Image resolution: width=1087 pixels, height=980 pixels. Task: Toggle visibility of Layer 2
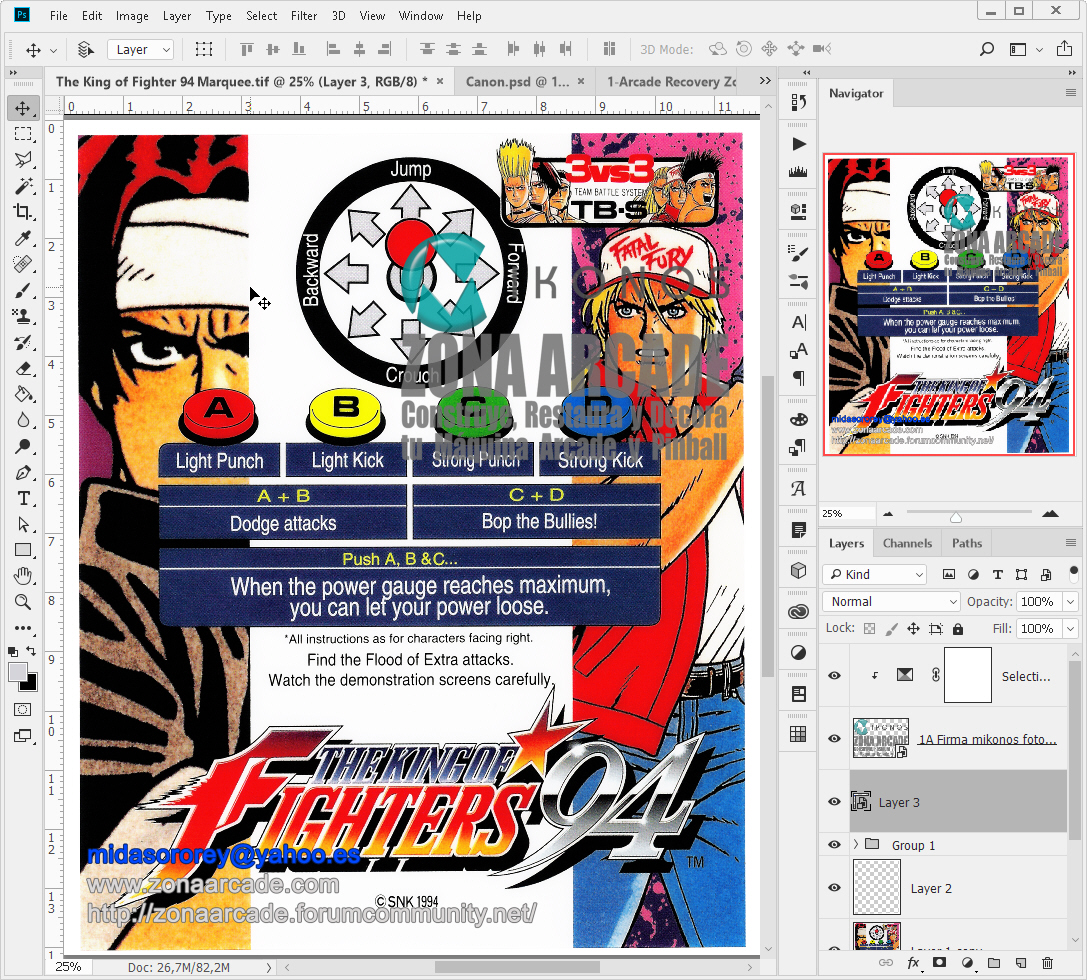click(833, 888)
